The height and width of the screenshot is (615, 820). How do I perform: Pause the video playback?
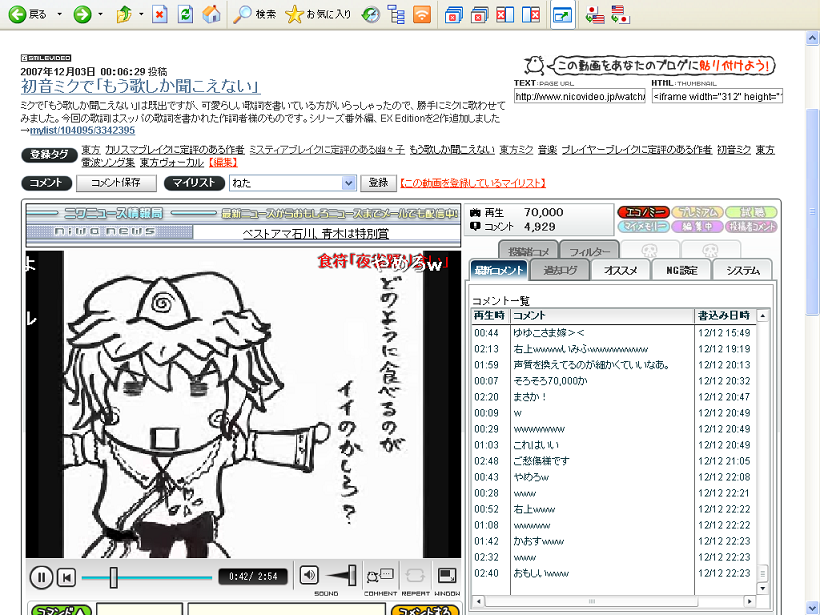click(x=41, y=577)
